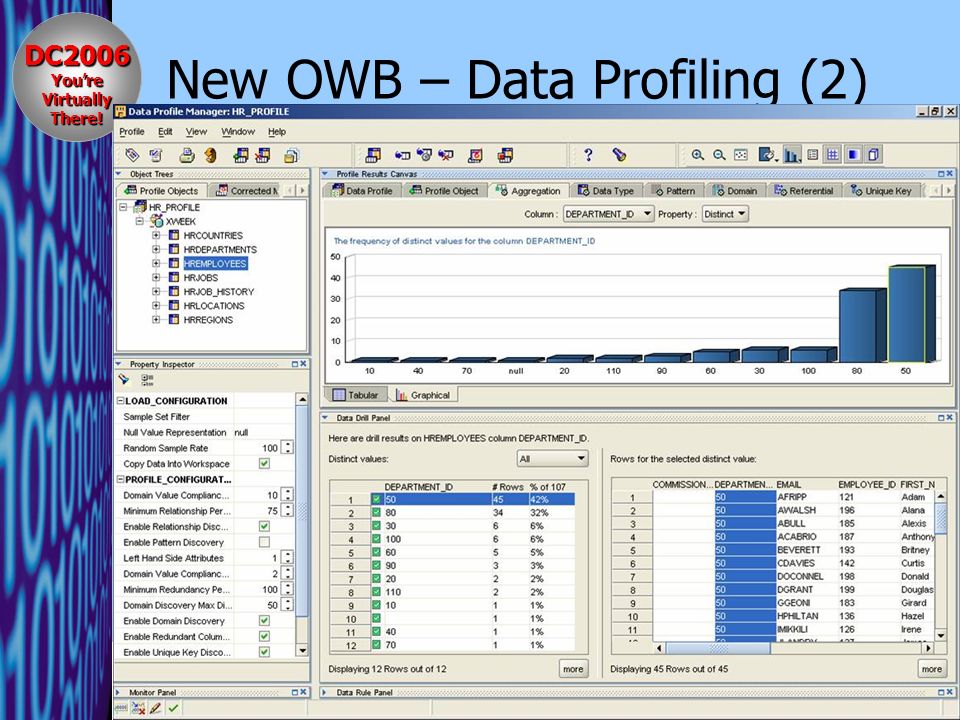960x720 pixels.
Task: Click the HR_PROFILE icon in the object tree
Action: 140,207
